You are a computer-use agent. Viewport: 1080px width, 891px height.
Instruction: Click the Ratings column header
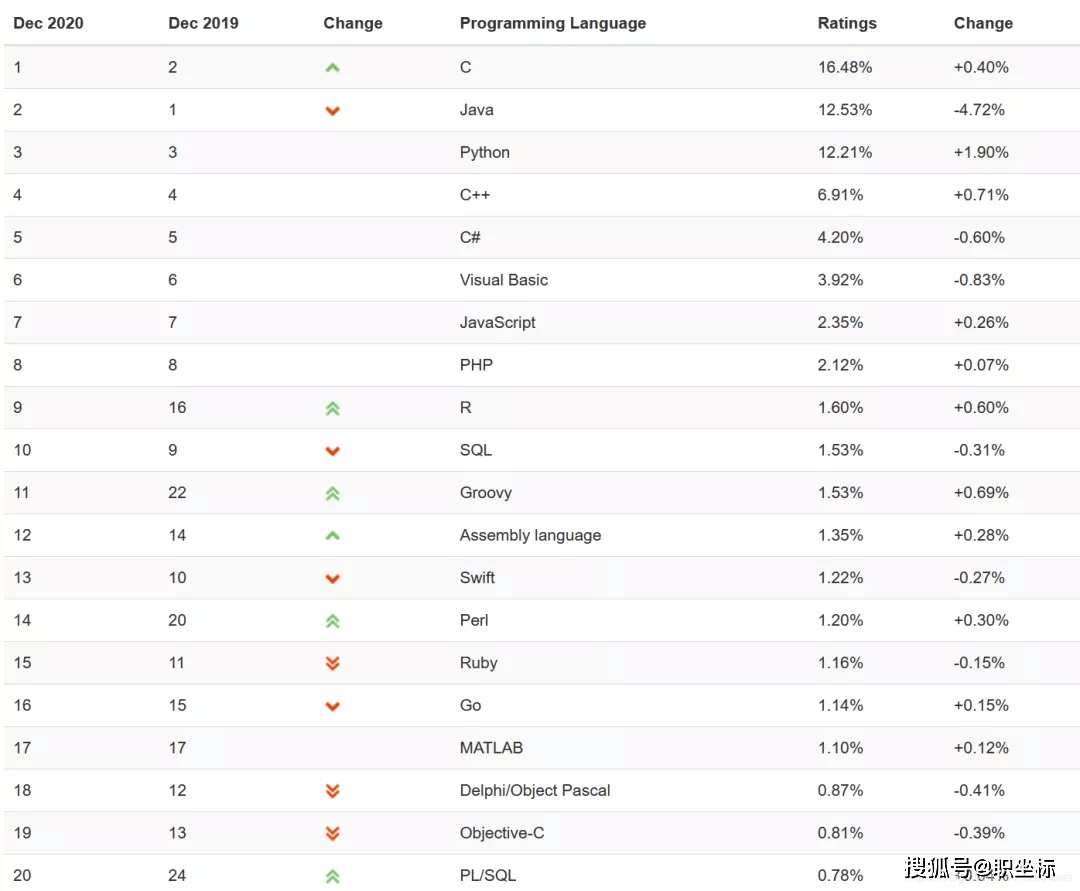[x=847, y=23]
